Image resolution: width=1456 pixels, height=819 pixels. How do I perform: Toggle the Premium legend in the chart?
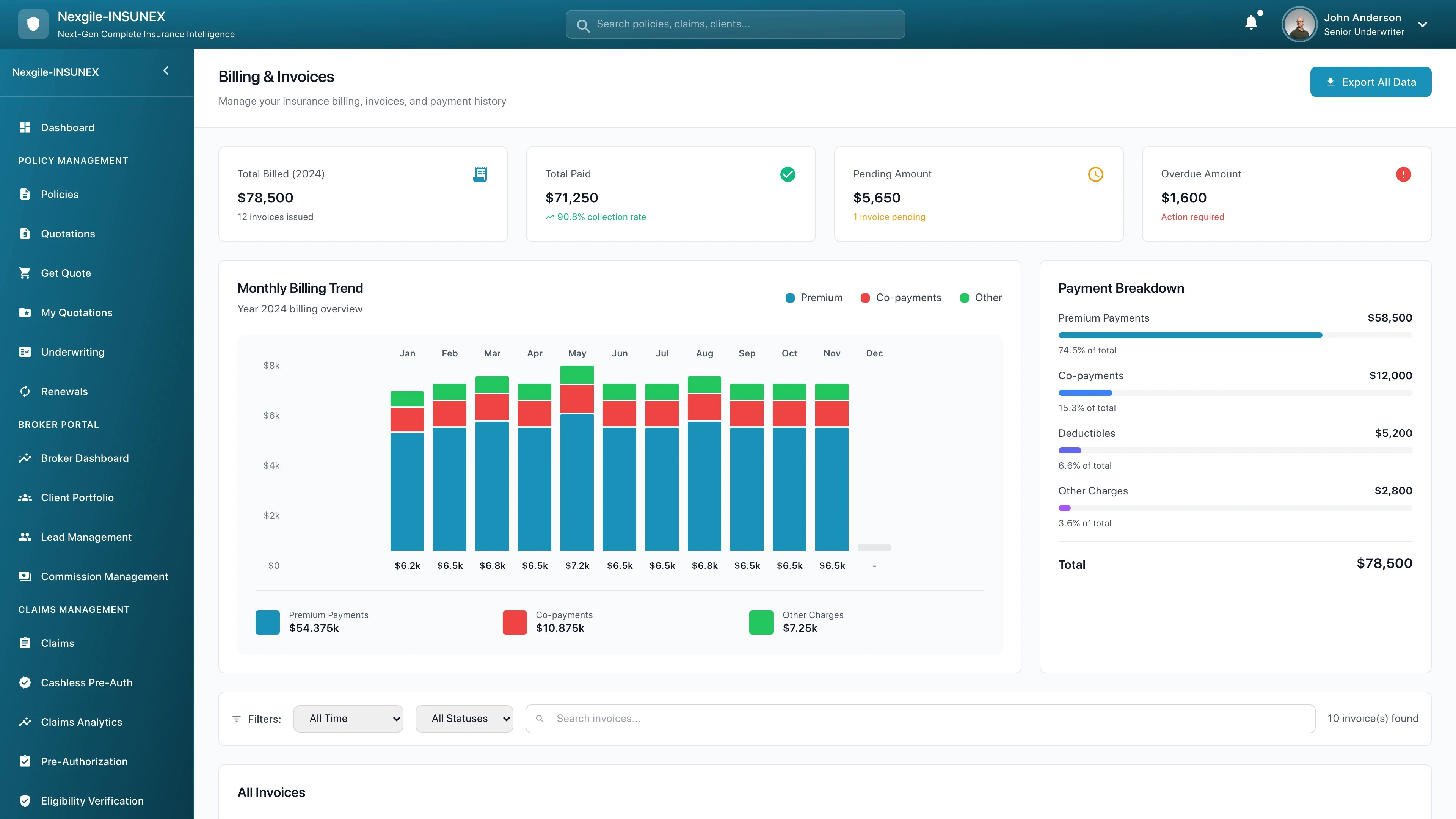click(x=814, y=297)
